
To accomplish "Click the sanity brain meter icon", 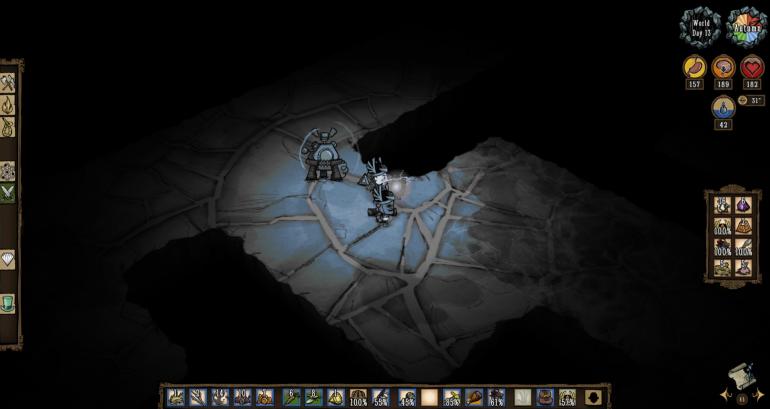I will coord(723,67).
